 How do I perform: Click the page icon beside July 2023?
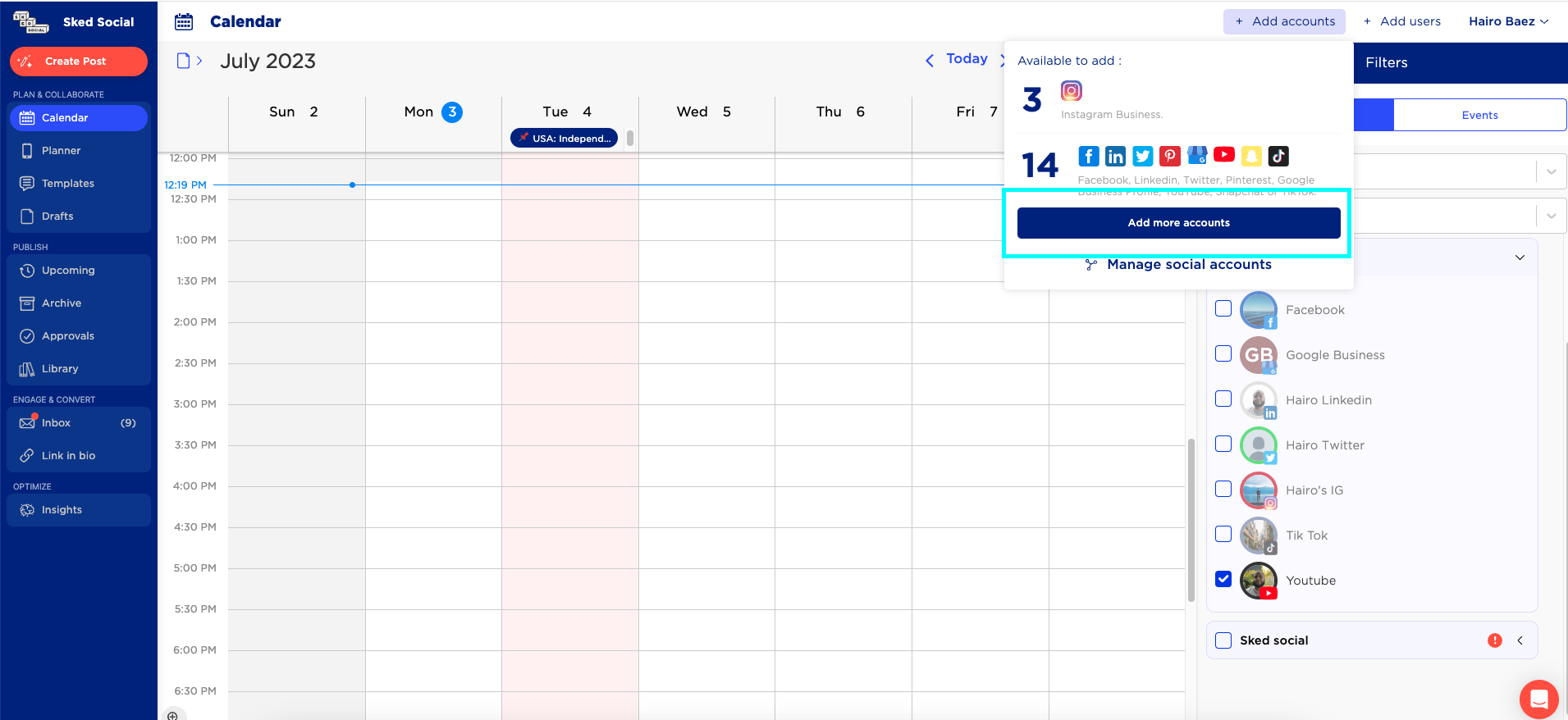tap(184, 61)
